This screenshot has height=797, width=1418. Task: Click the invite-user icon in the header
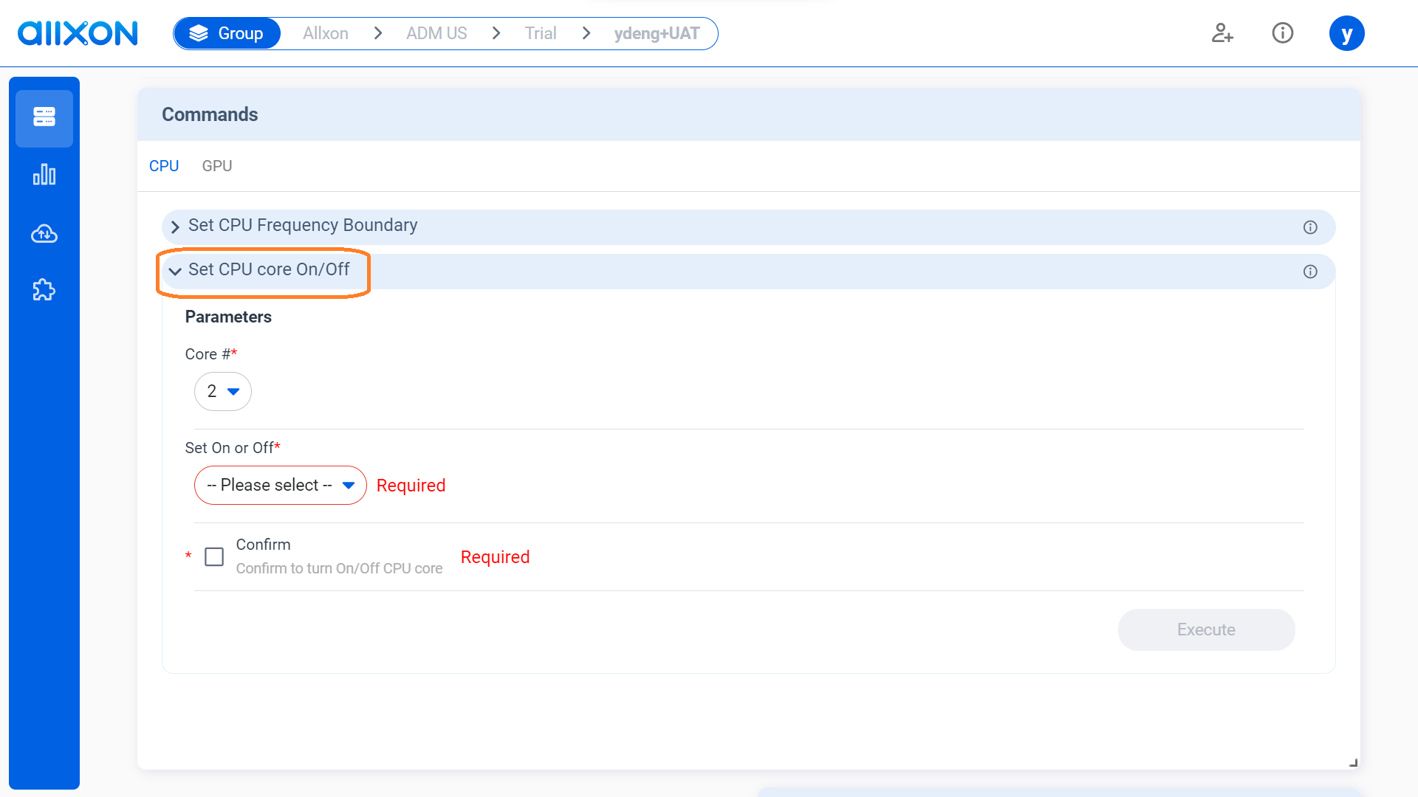pos(1222,33)
